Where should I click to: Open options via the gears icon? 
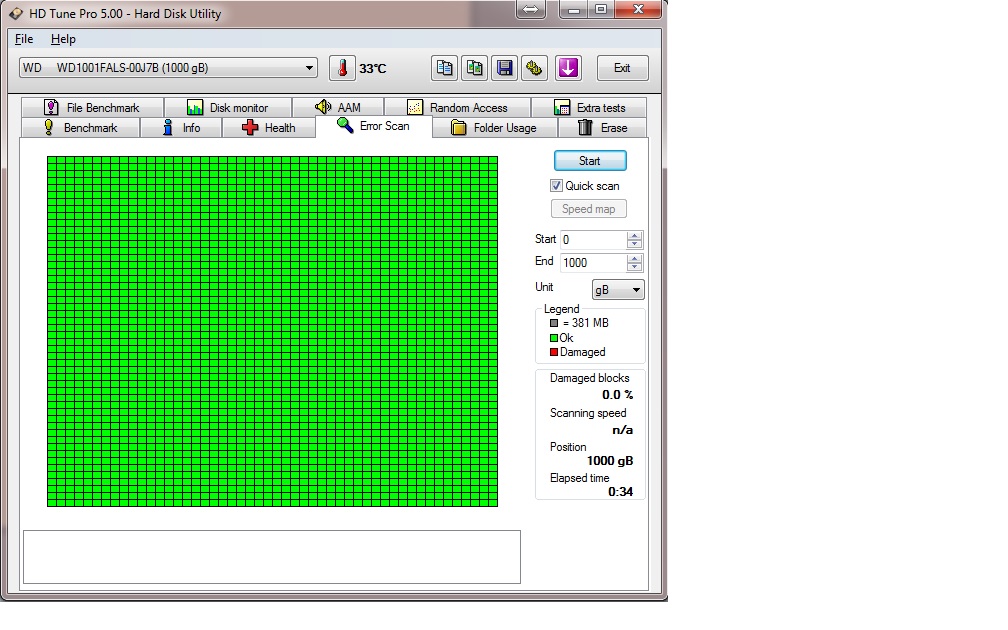(x=534, y=68)
